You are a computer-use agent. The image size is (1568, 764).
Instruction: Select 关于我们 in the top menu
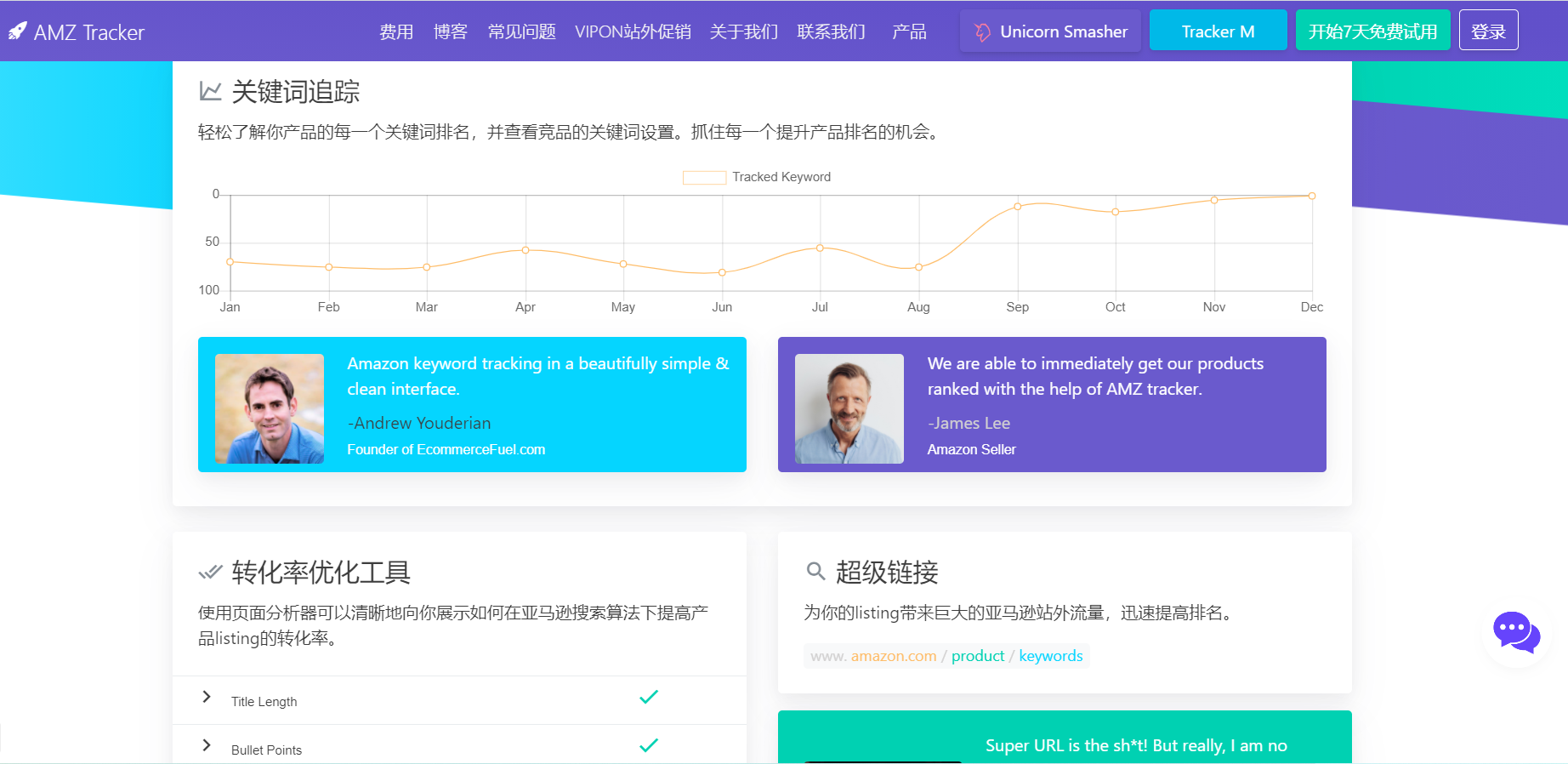click(744, 31)
